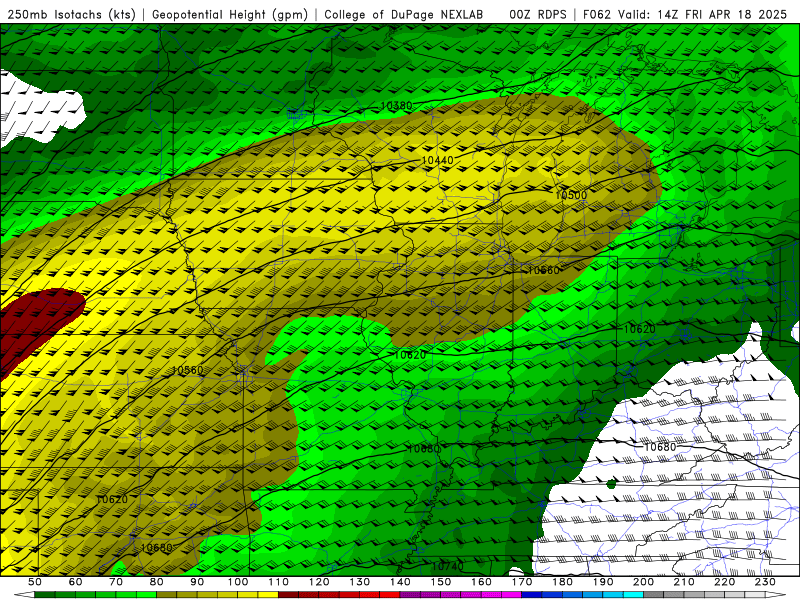Click the "F062 Valid: 14Z FRI APR 18 2025" text
Viewport: 800px width, 600px height.
pyautogui.click(x=685, y=14)
